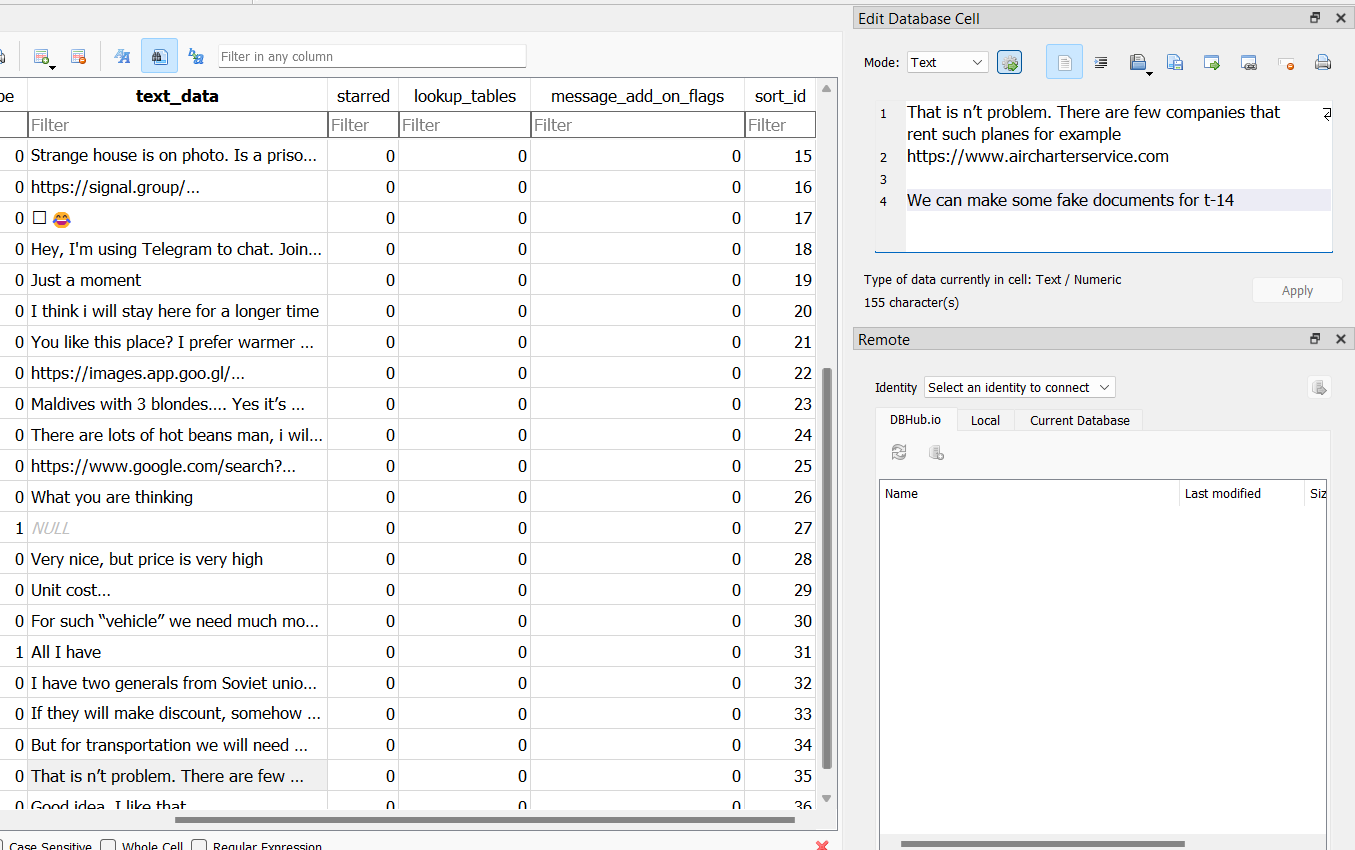Select the cell 'Just a moment'
The image size is (1355, 850).
point(177,280)
